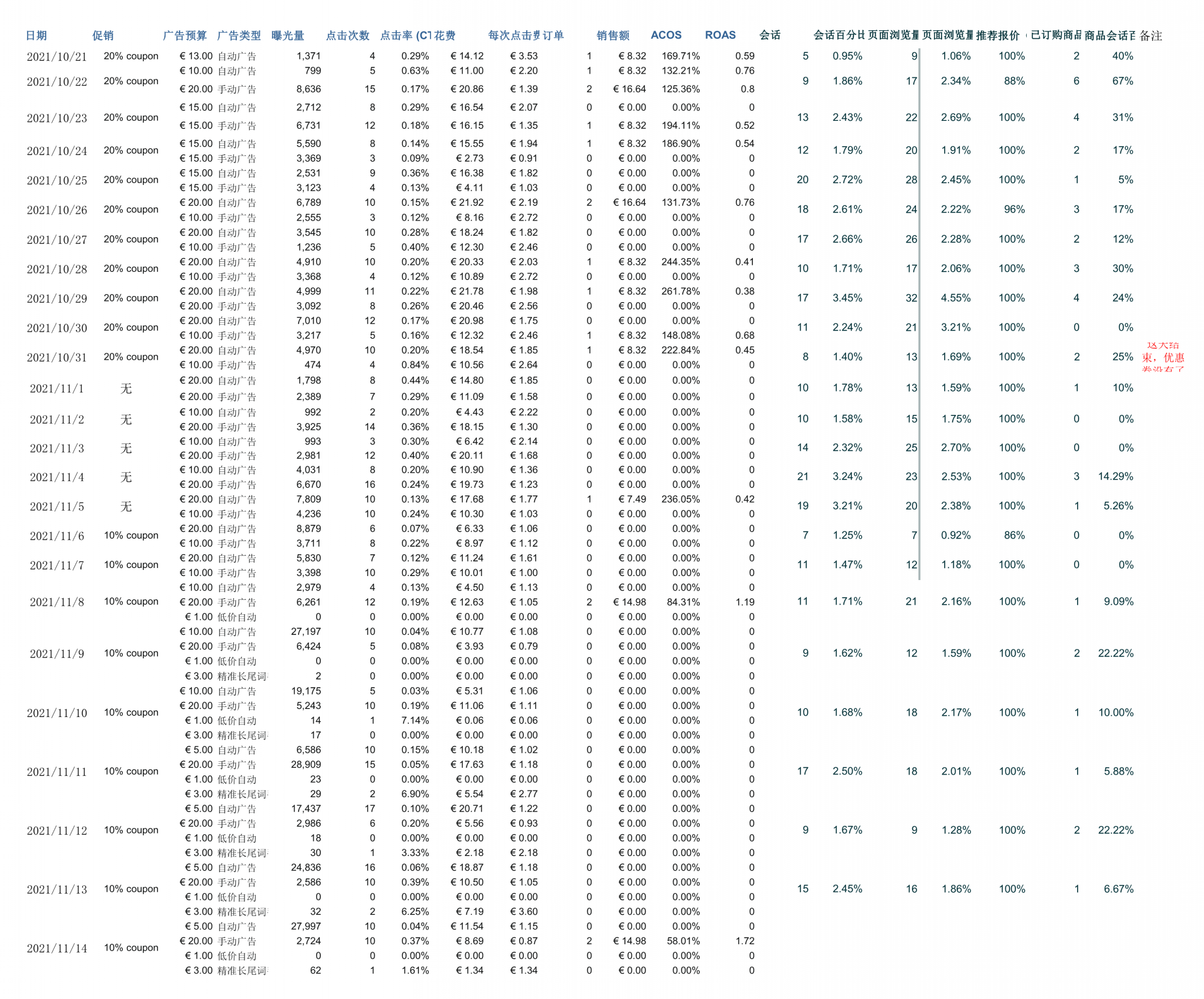Click the click rate value 6.90%
1204x999 pixels.
pos(415,795)
